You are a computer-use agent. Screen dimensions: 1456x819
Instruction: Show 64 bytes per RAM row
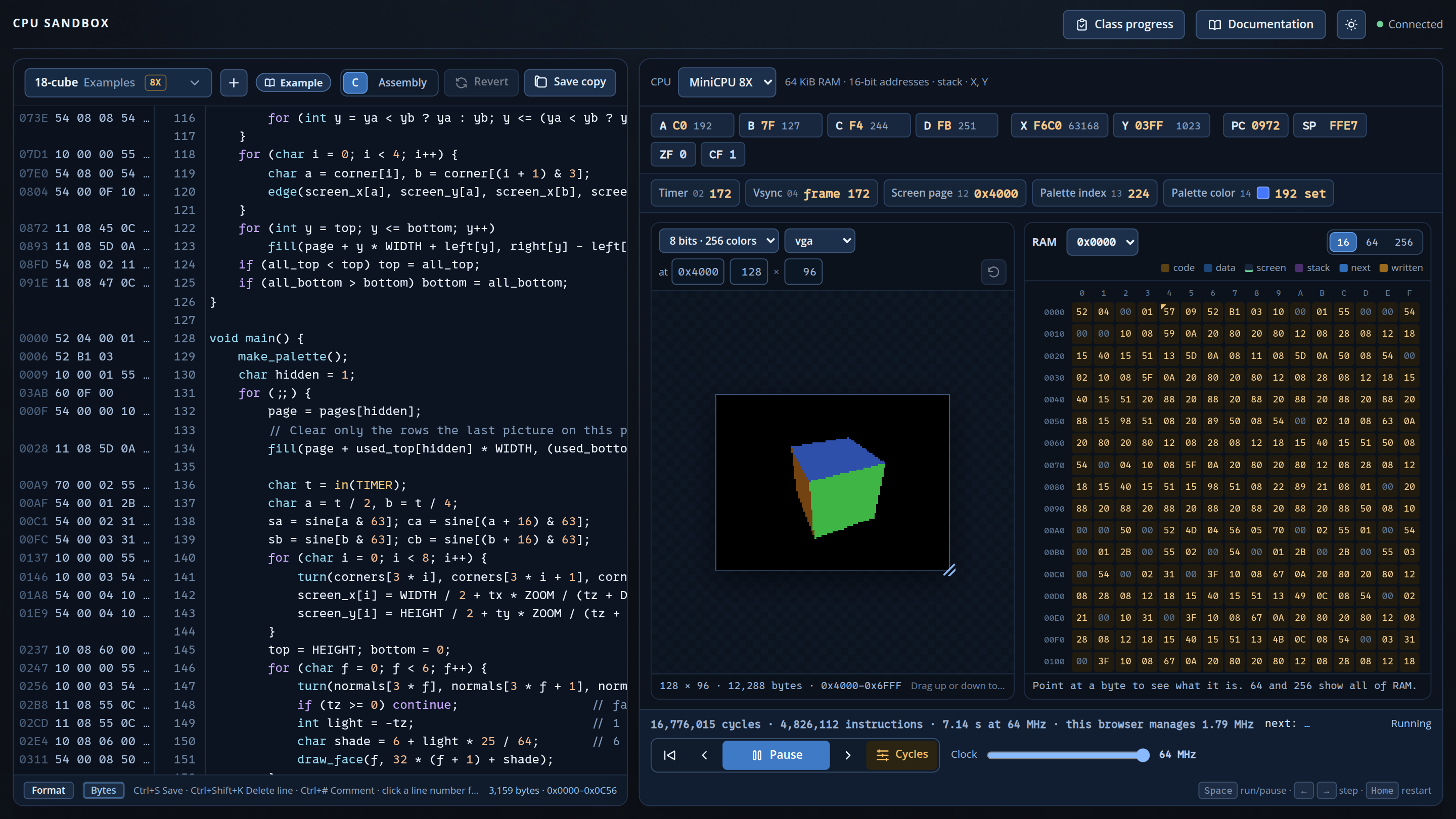tap(1372, 242)
